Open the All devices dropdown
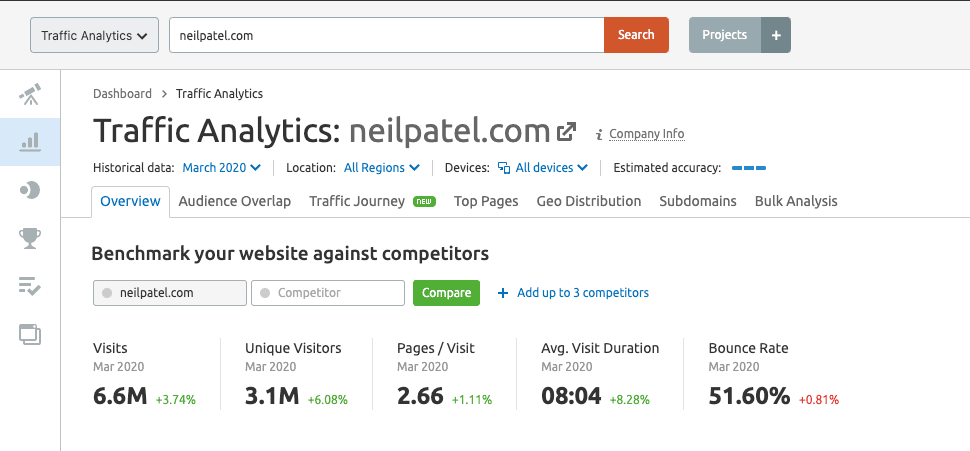Screen dimensions: 970x451 point(543,168)
